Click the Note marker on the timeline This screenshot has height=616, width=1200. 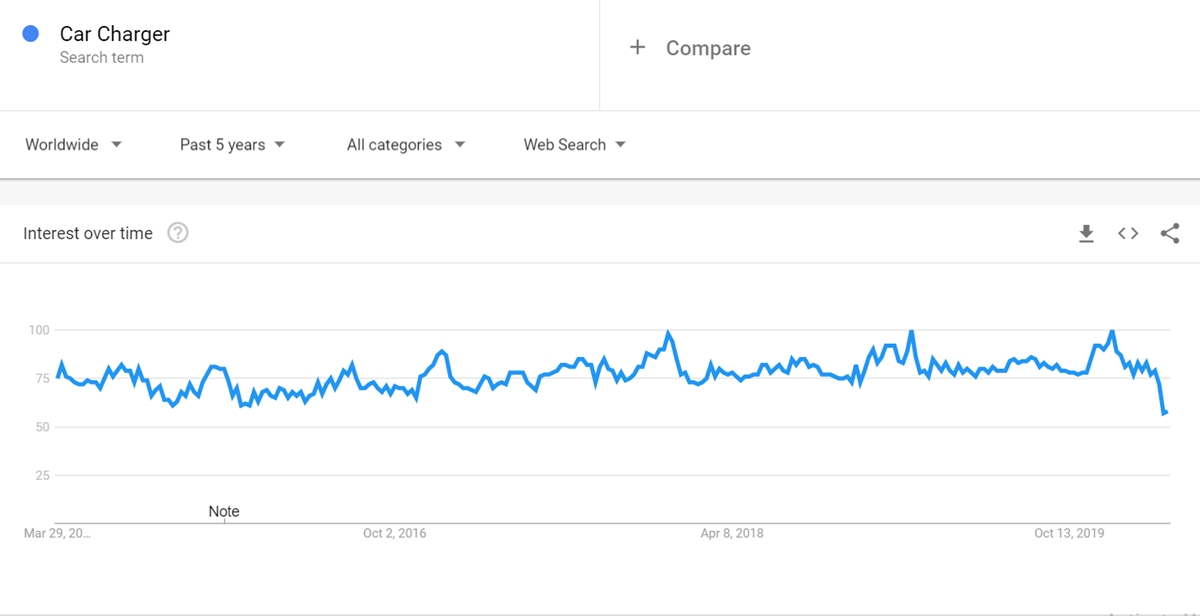pyautogui.click(x=224, y=511)
